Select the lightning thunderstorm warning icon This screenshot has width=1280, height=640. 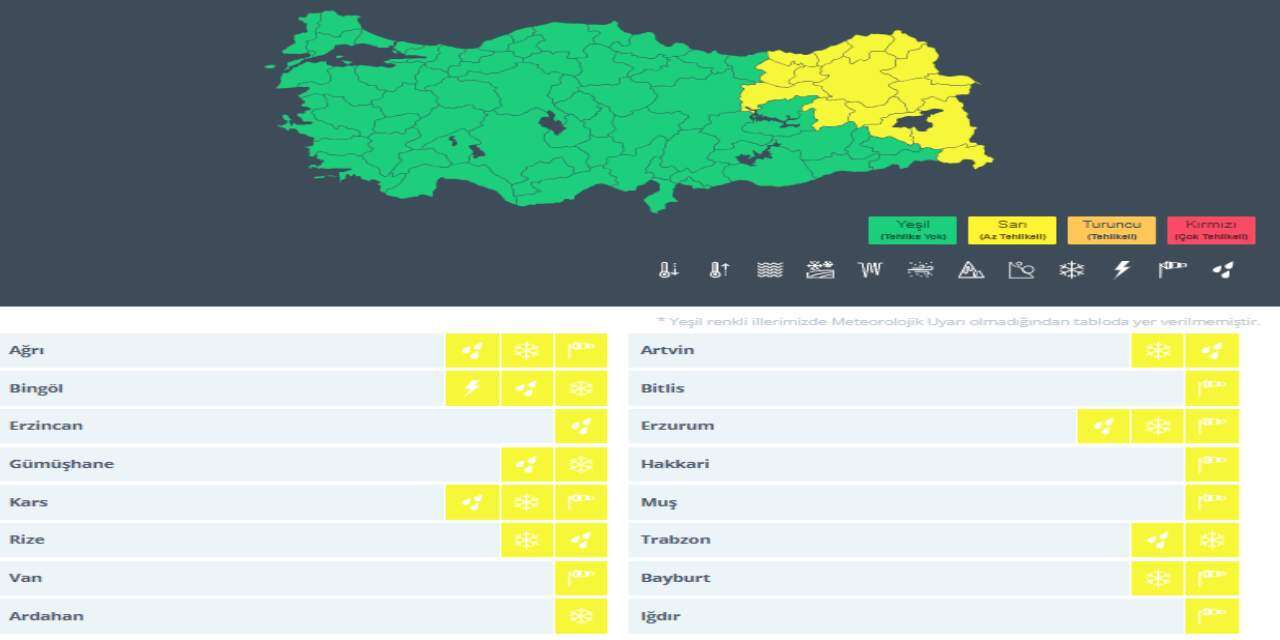tap(1120, 269)
